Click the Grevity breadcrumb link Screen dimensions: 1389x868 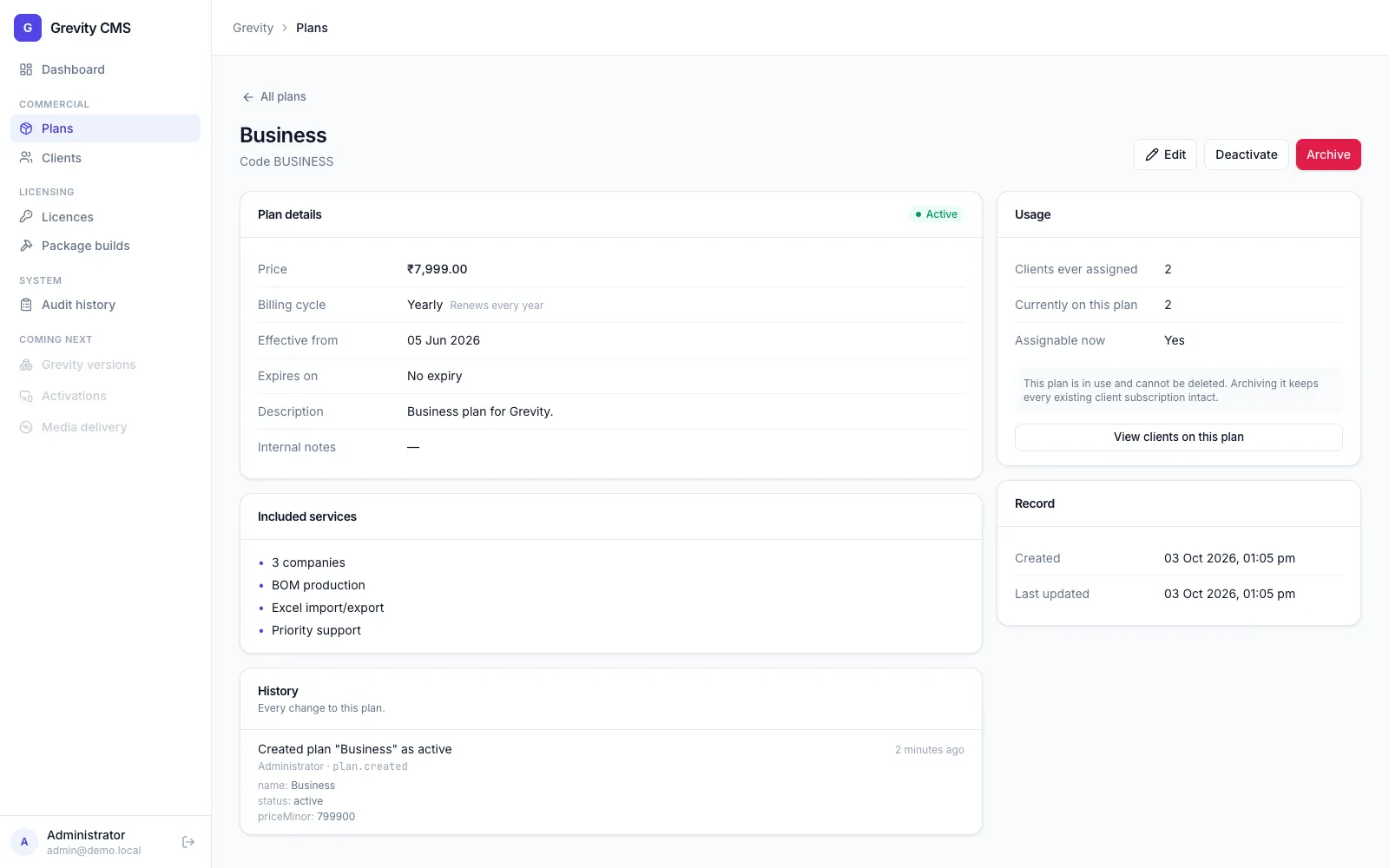click(253, 28)
